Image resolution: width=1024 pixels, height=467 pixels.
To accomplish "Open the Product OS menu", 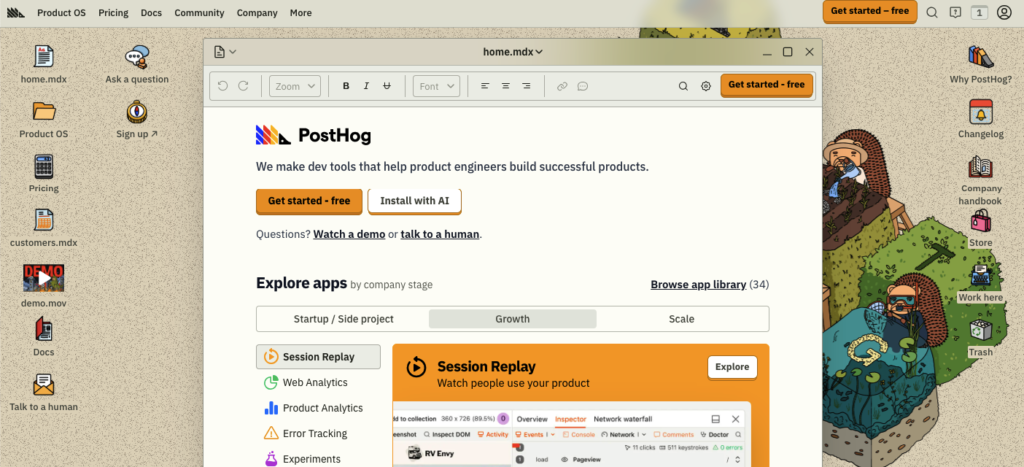I will 61,12.
